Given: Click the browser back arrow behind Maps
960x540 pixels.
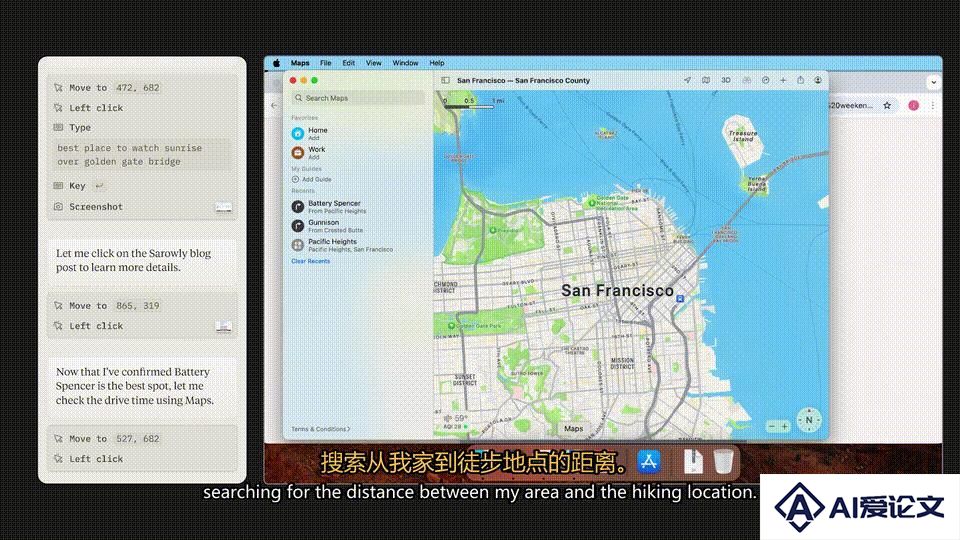Looking at the screenshot, I should pyautogui.click(x=274, y=105).
